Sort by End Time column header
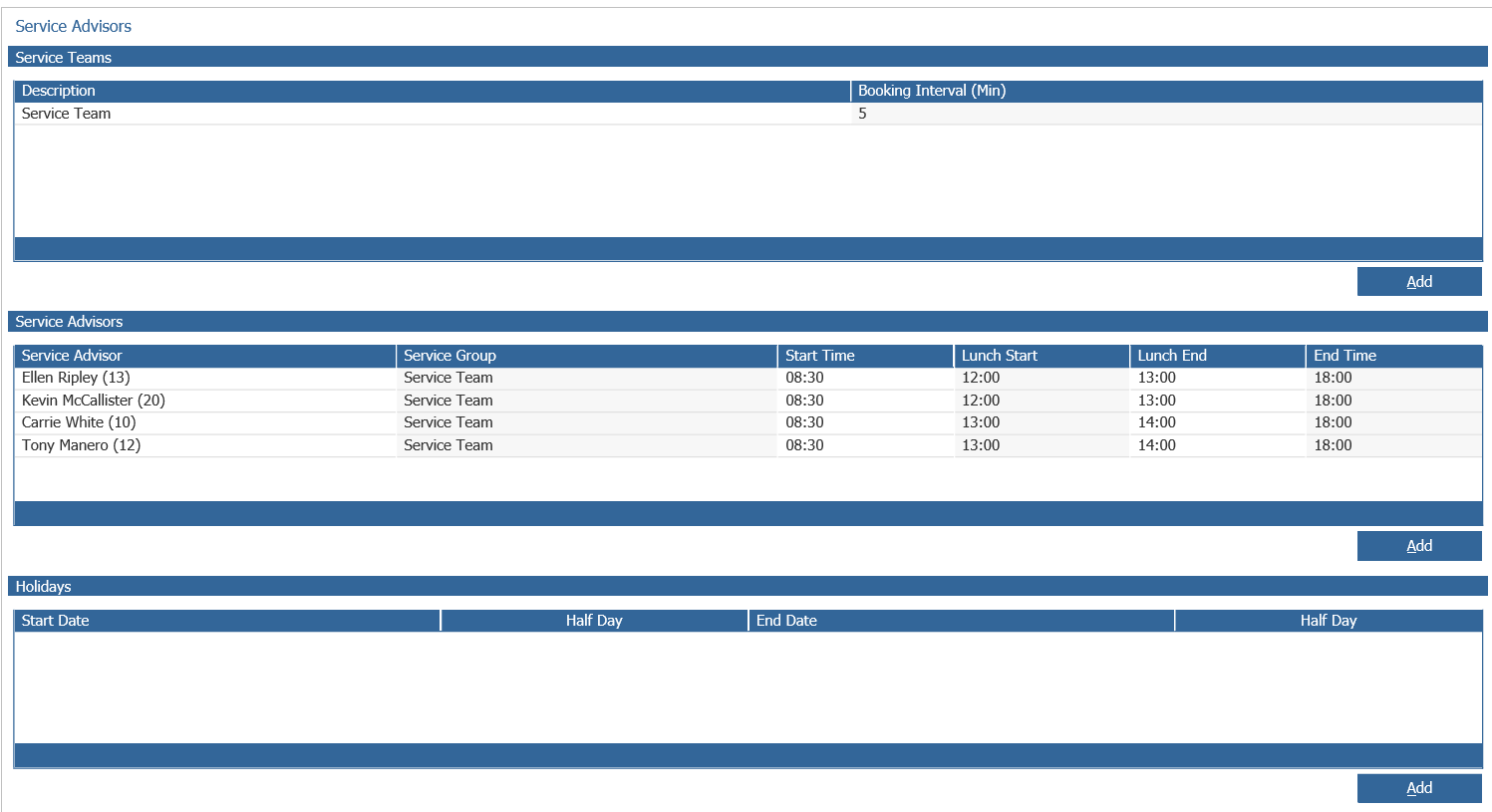 point(1394,356)
